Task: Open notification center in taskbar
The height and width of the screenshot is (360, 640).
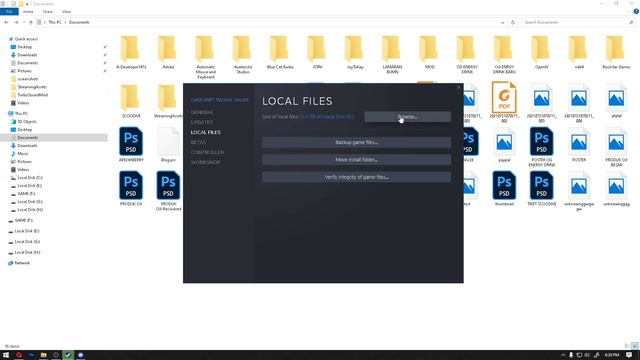Action: tap(629, 355)
